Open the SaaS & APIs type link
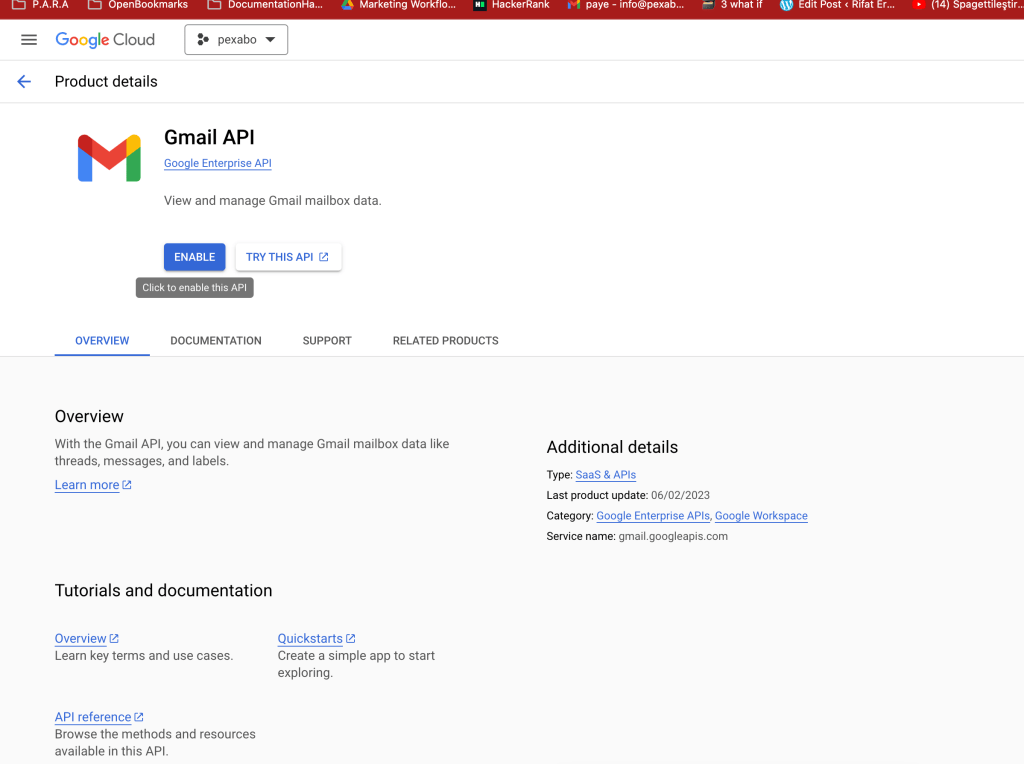The height and width of the screenshot is (764, 1024). (605, 475)
